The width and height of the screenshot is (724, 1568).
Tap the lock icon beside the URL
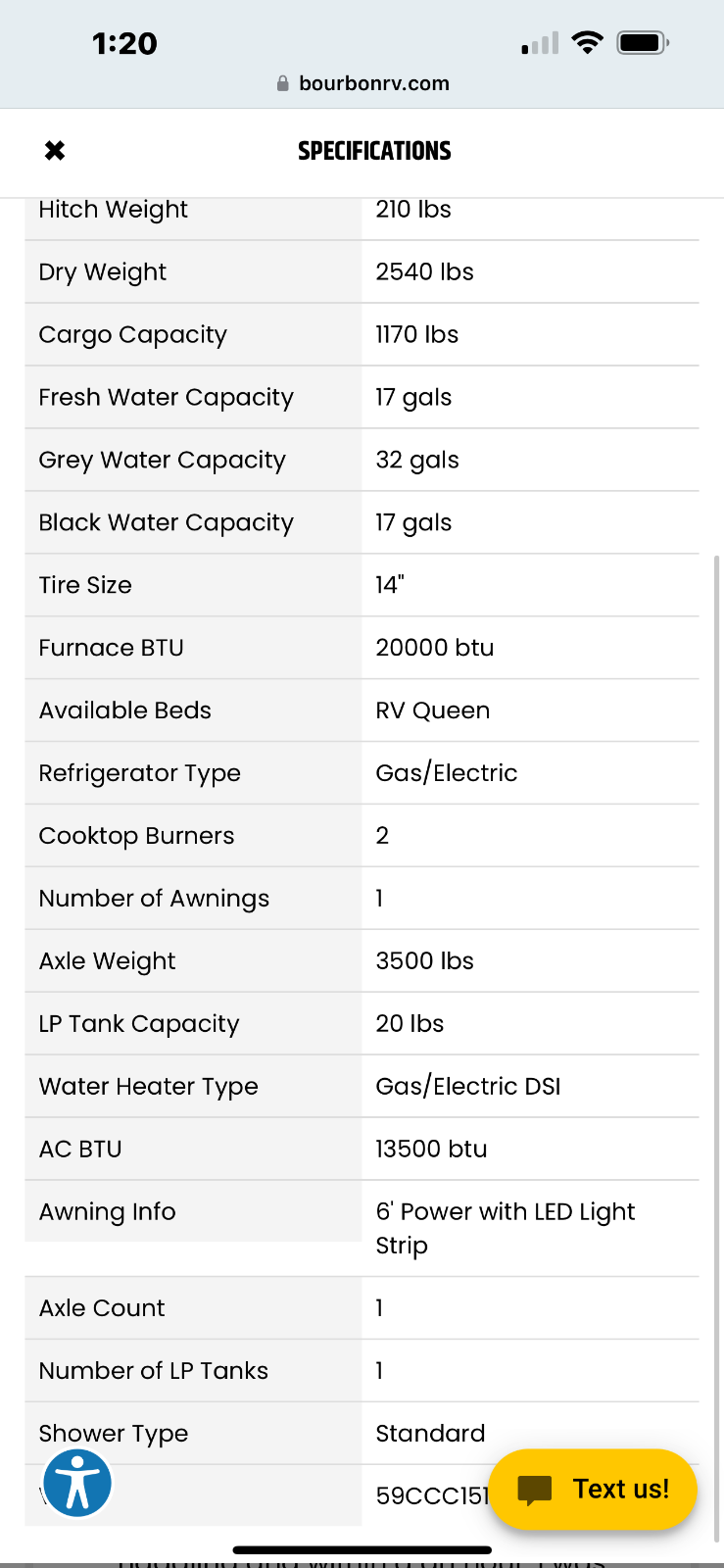(x=283, y=84)
